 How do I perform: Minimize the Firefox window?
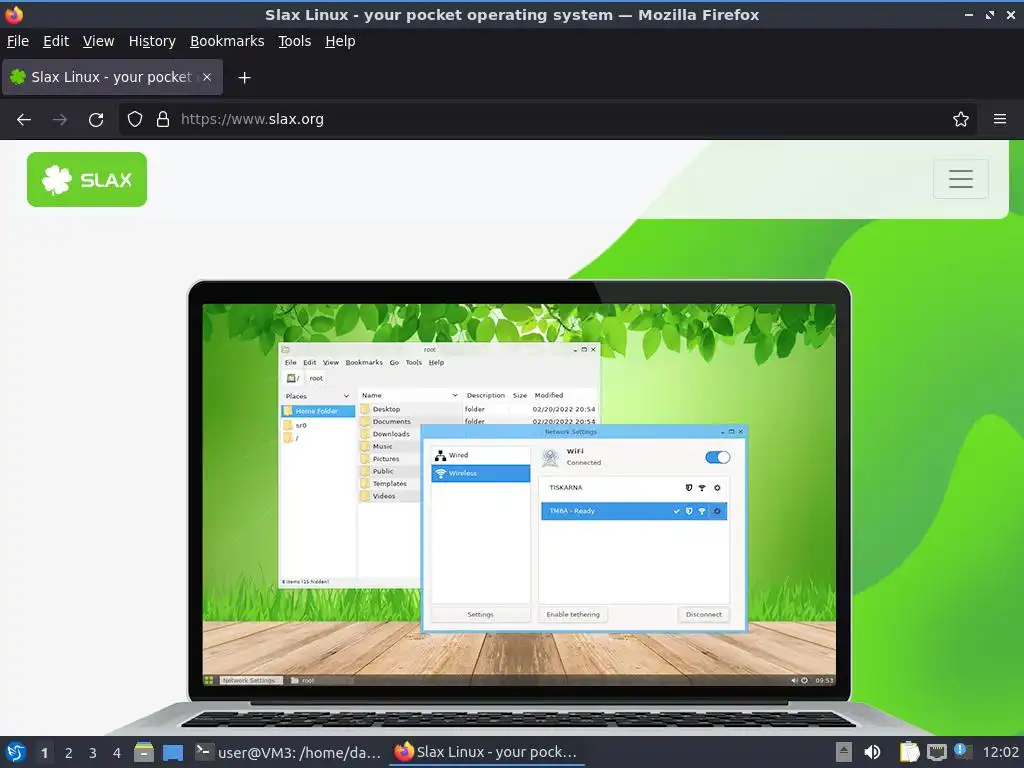click(969, 14)
